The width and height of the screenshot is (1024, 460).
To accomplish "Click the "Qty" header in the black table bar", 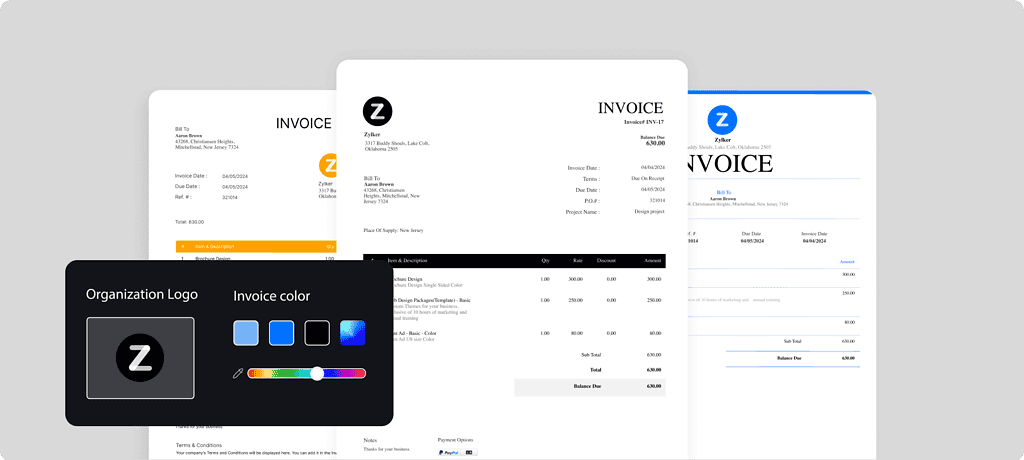I will [x=545, y=261].
